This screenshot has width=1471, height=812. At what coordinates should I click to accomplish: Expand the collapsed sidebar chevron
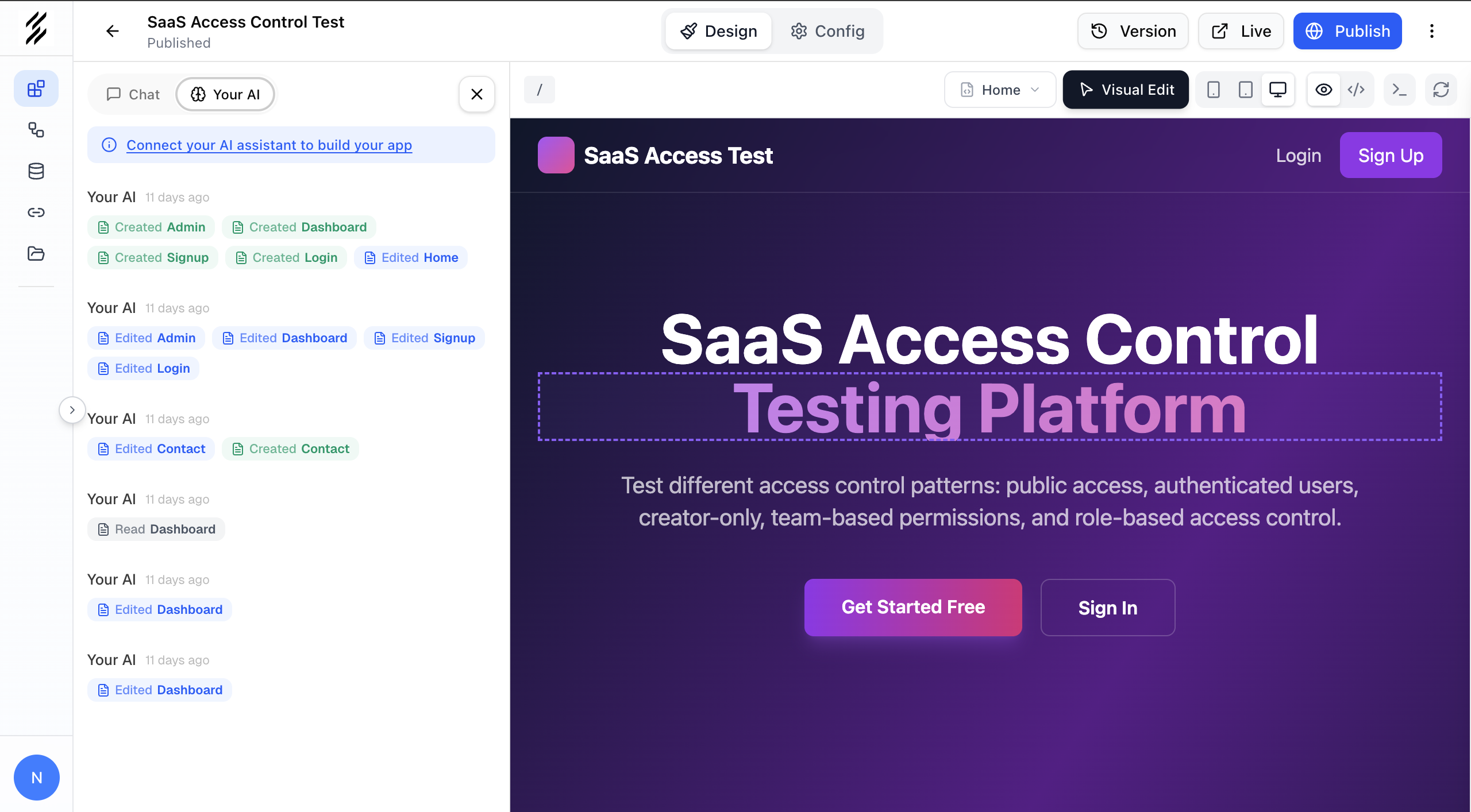coord(72,410)
